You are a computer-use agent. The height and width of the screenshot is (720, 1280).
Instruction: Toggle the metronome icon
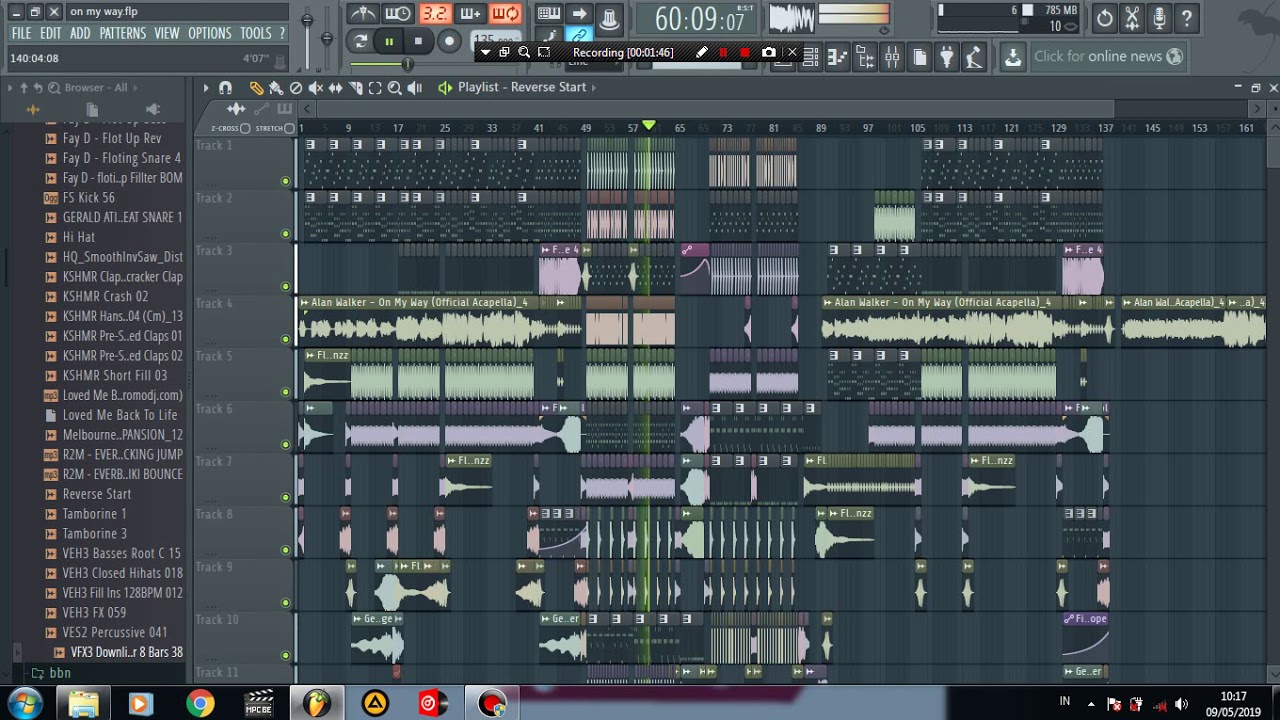pyautogui.click(x=363, y=13)
